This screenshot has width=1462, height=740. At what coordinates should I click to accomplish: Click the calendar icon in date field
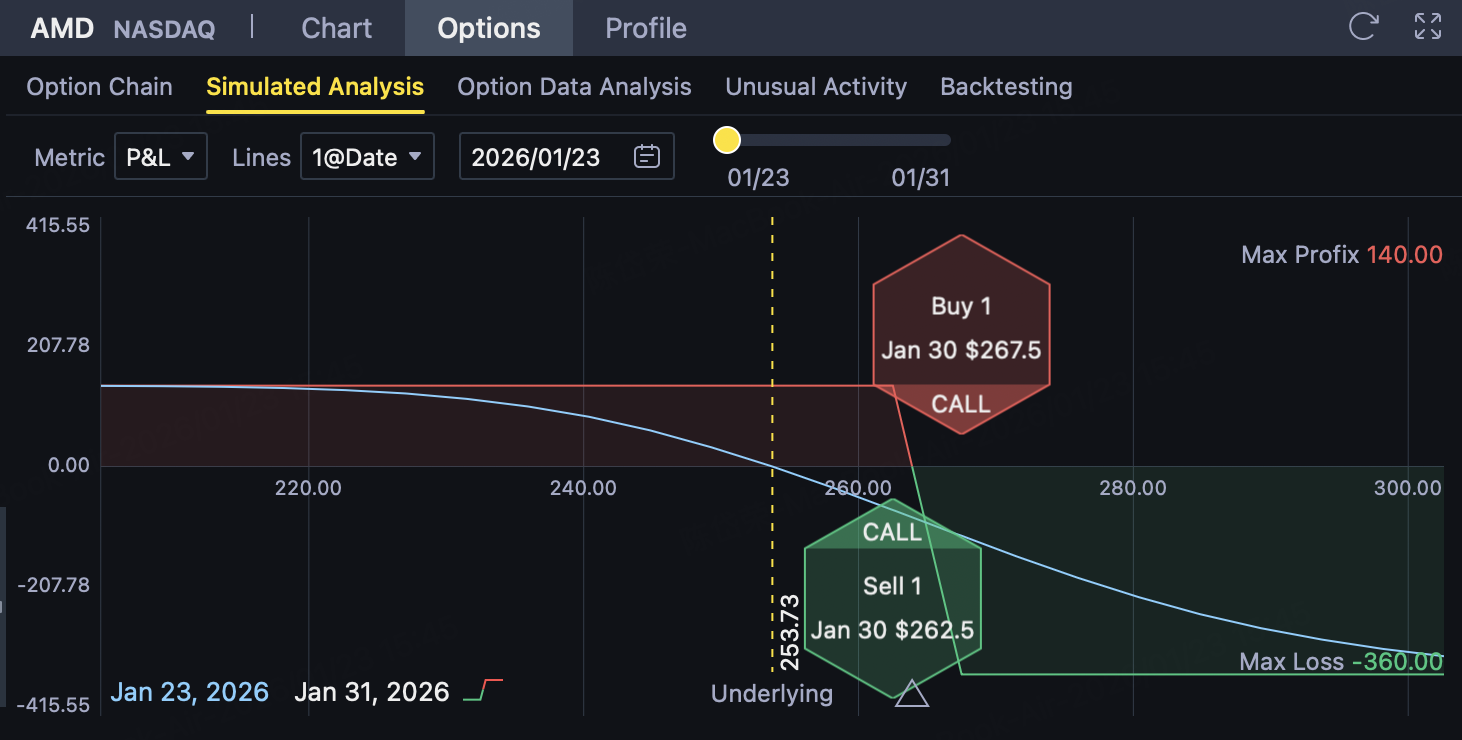pos(647,156)
